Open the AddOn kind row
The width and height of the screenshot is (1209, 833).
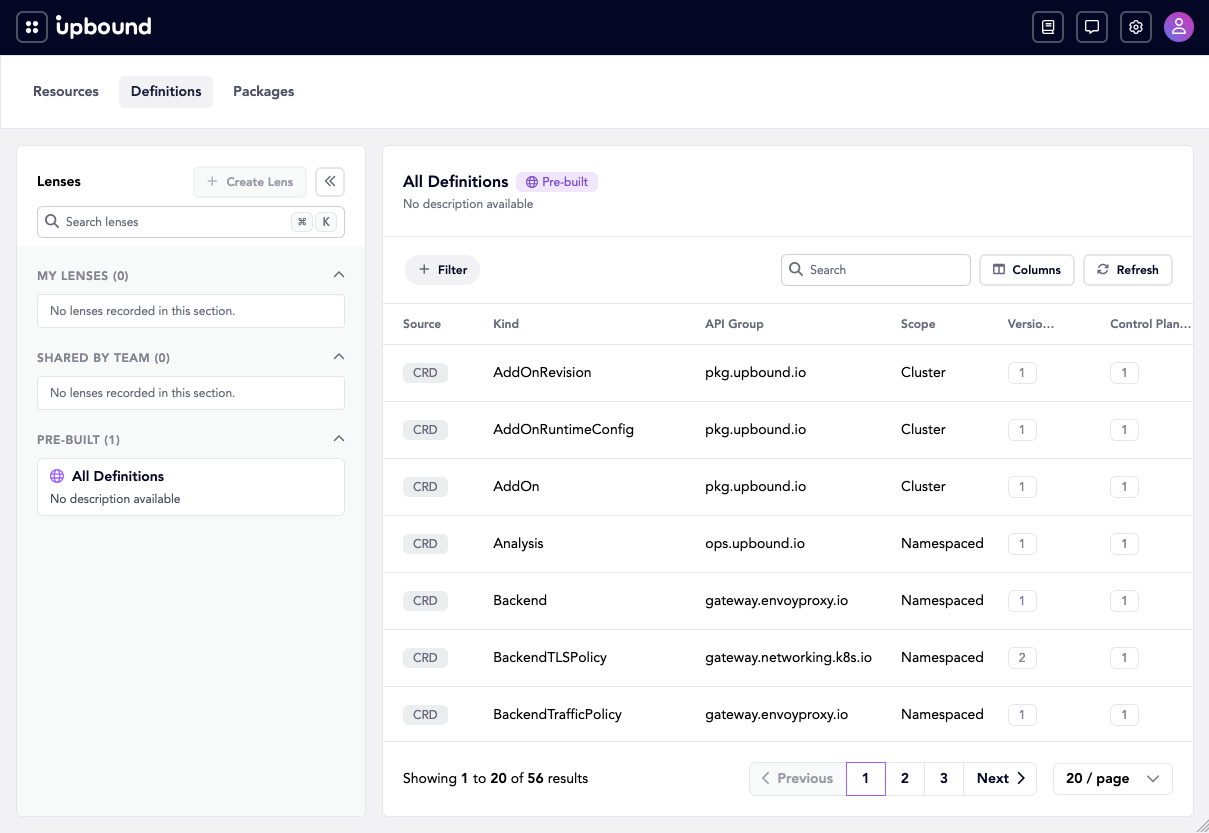(788, 487)
